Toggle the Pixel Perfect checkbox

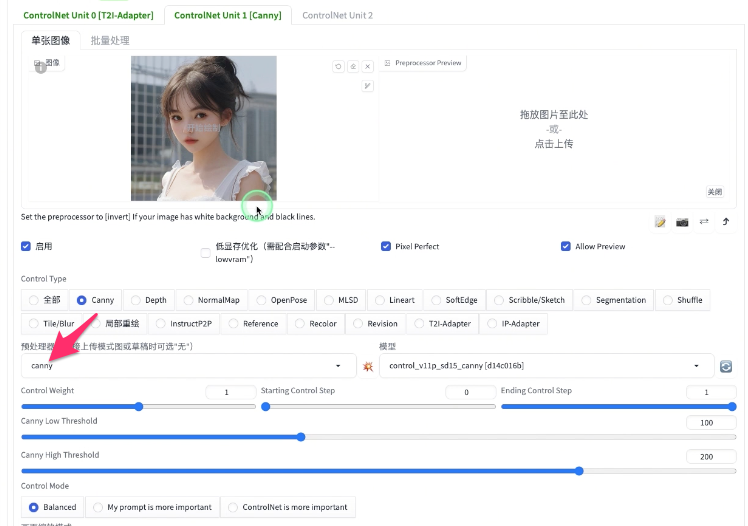[x=386, y=246]
